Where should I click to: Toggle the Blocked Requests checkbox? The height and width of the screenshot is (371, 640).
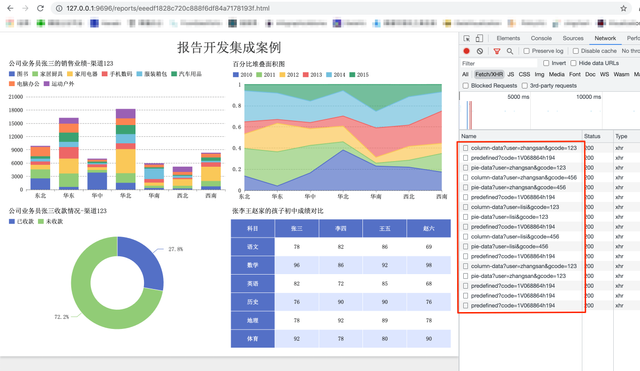(465, 86)
